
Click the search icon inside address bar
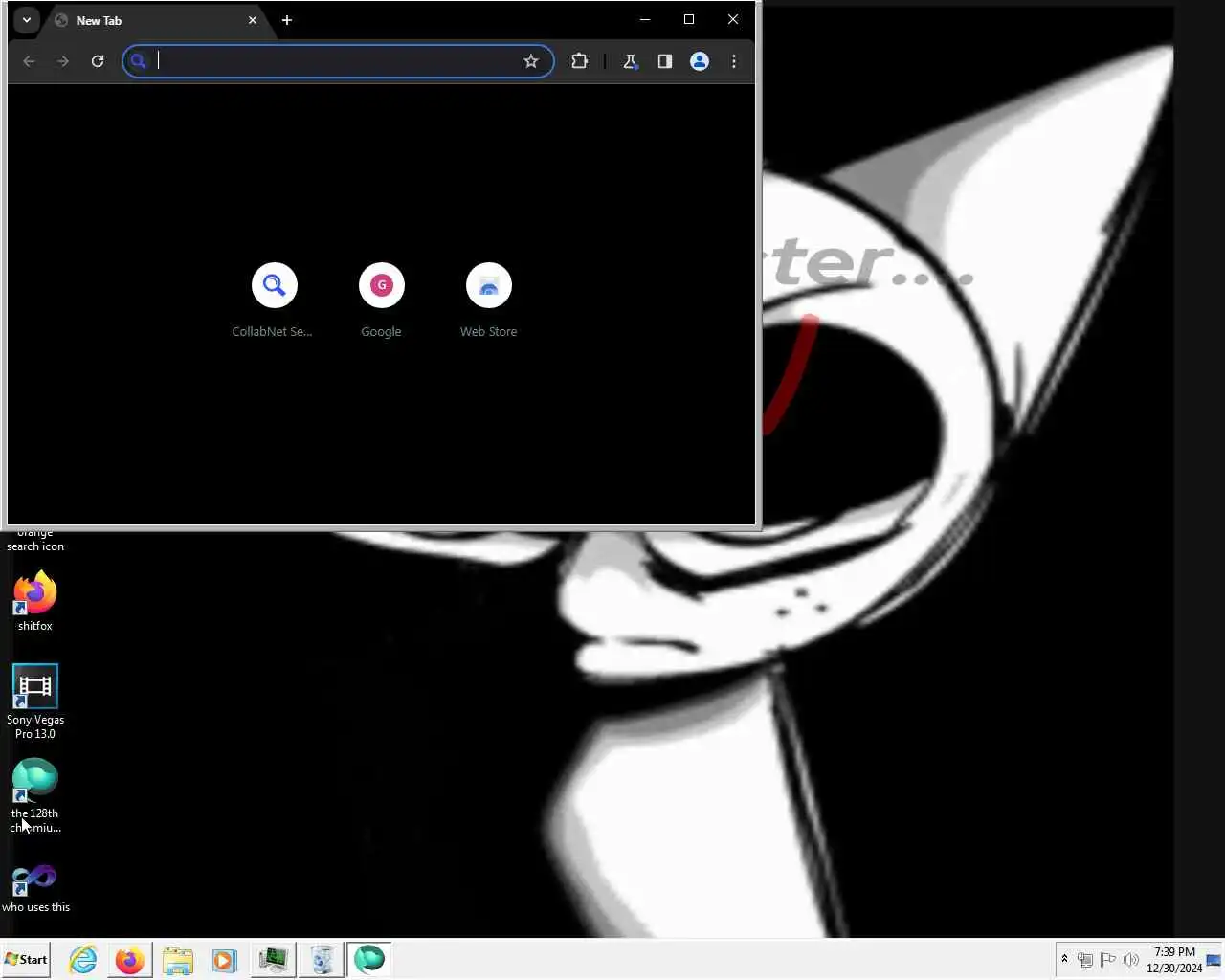[x=139, y=61]
